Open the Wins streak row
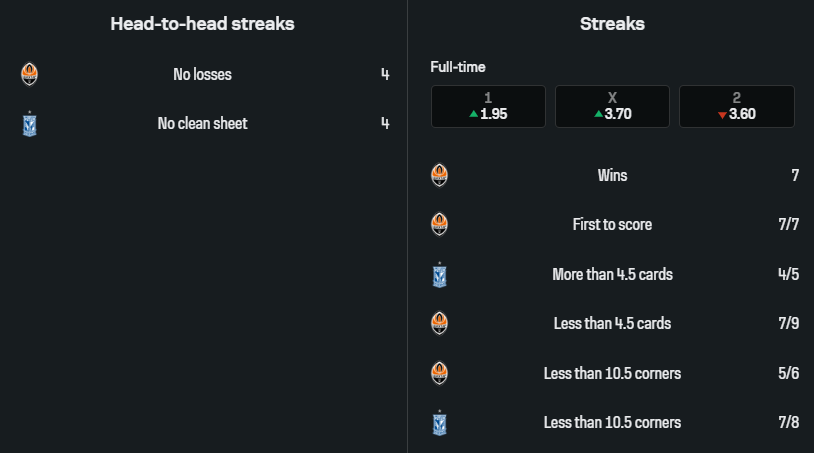The width and height of the screenshot is (814, 453). [612, 176]
